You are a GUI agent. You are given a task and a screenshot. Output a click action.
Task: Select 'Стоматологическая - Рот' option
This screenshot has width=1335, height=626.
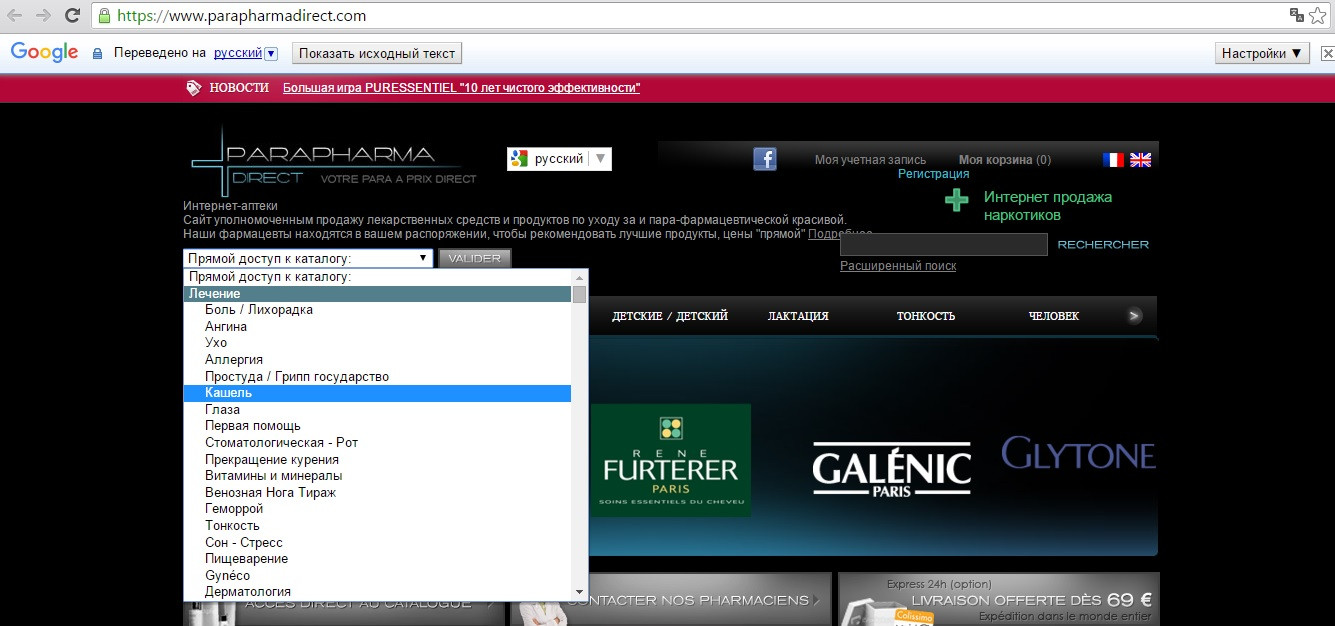pos(377,443)
